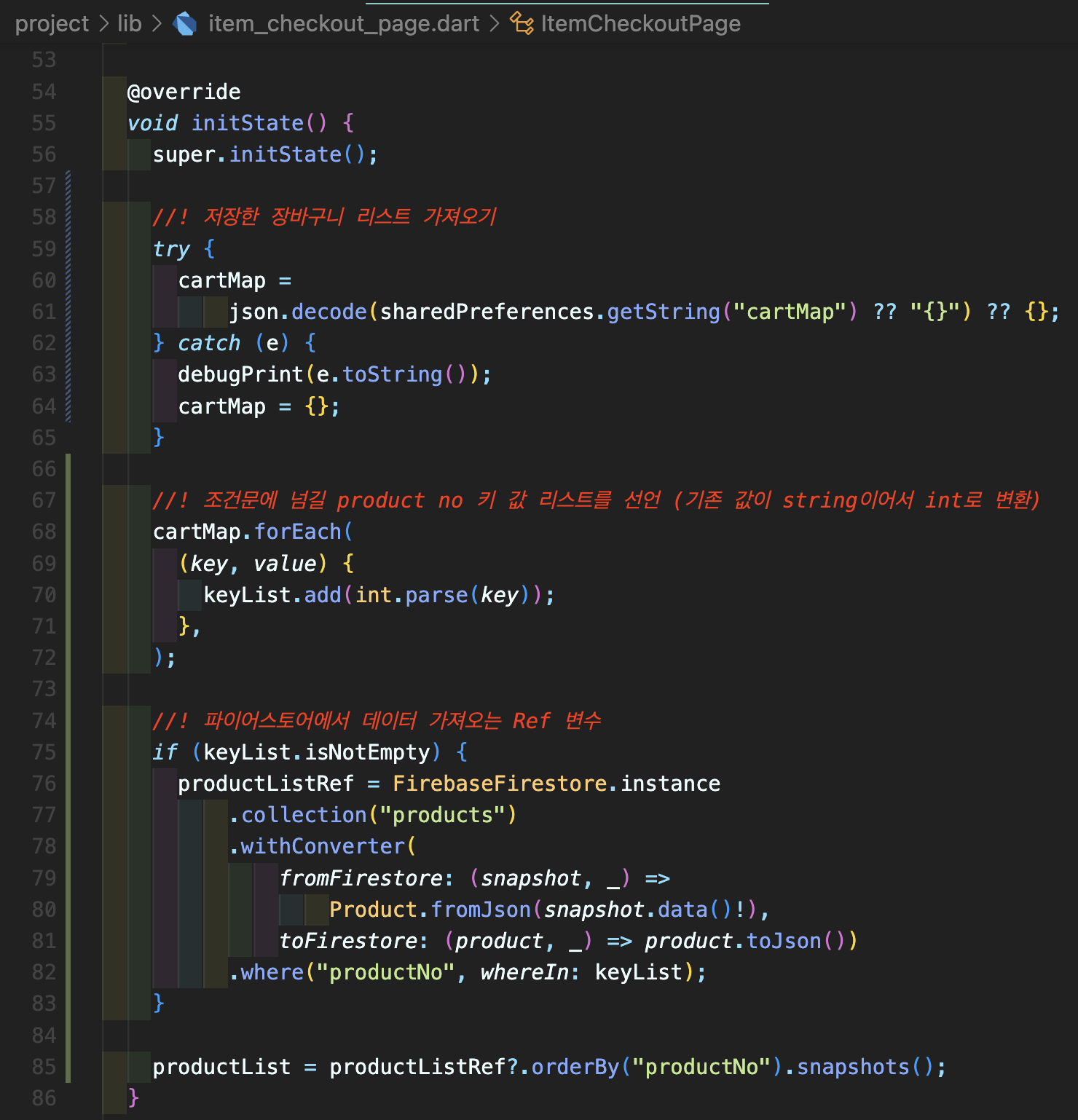
Task: Click 'fromJson' method call
Action: [481, 910]
